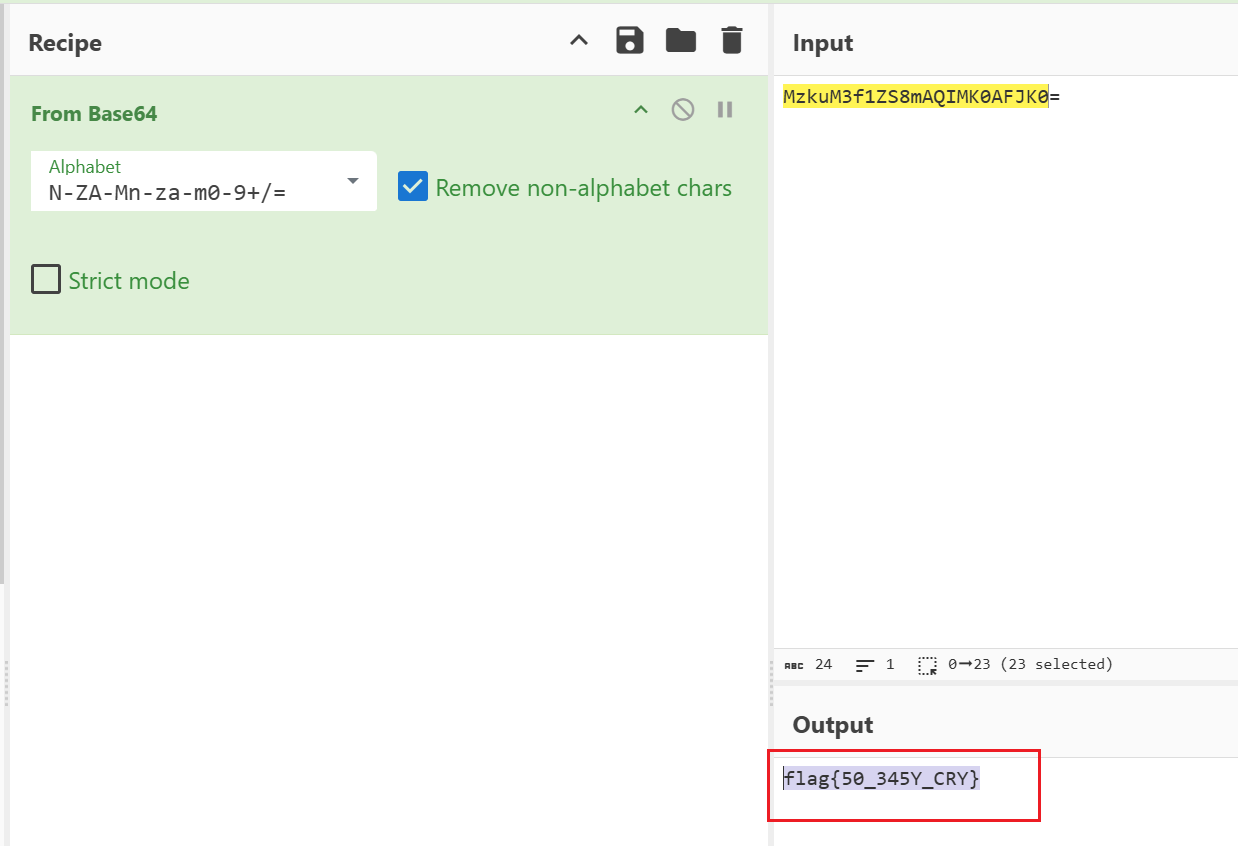The height and width of the screenshot is (846, 1238).
Task: Click the Input pane title
Action: click(x=822, y=43)
